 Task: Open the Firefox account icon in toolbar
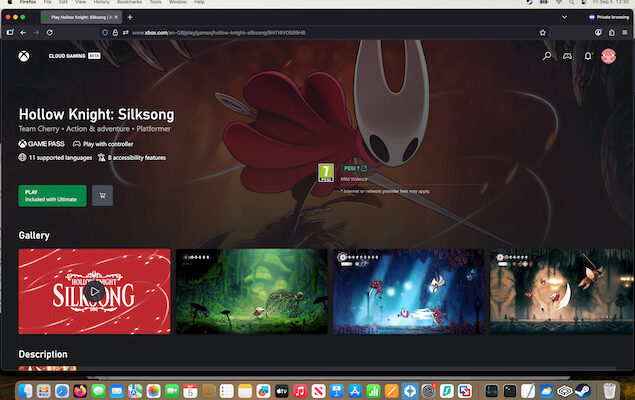tap(598, 32)
